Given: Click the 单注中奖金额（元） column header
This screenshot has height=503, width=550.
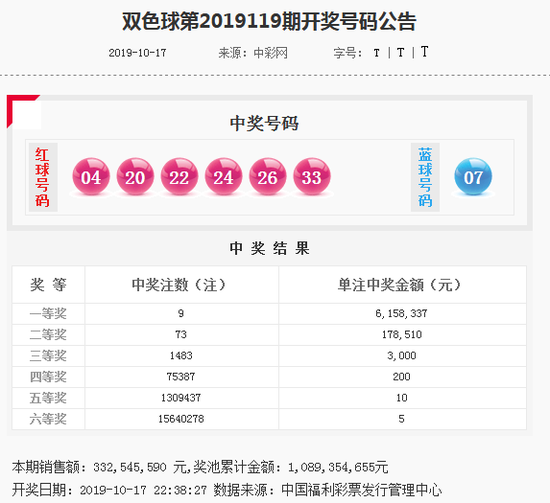Looking at the screenshot, I should pyautogui.click(x=402, y=284).
